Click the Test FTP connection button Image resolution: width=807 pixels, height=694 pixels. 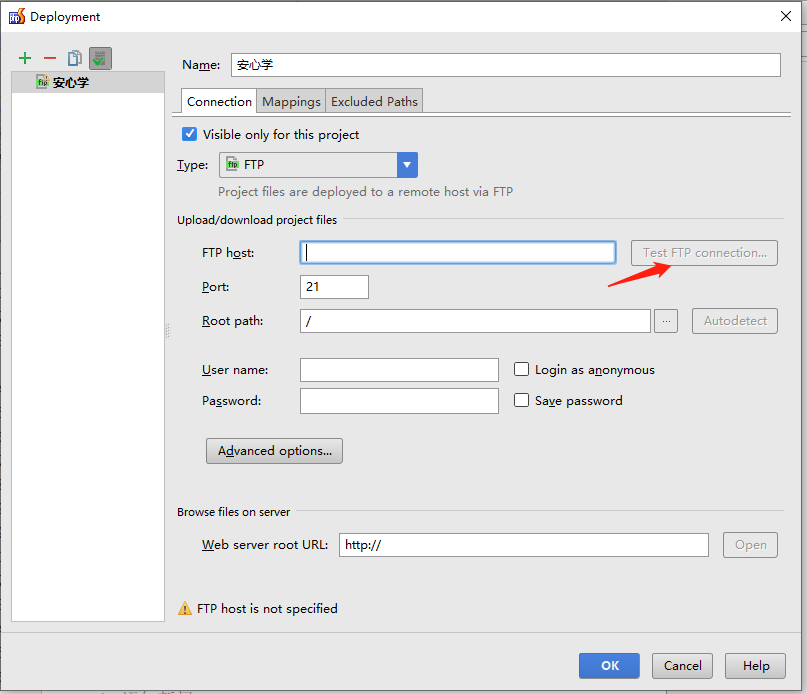click(704, 253)
